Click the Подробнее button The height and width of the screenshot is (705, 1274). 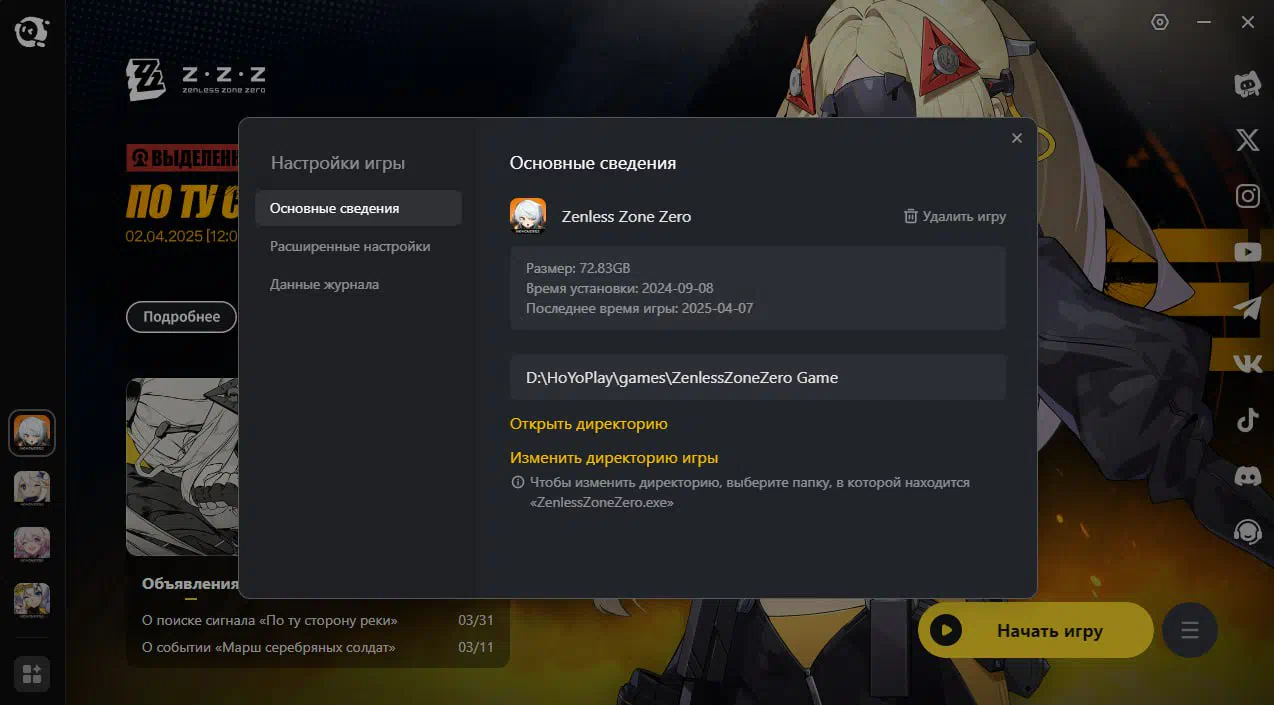[181, 317]
